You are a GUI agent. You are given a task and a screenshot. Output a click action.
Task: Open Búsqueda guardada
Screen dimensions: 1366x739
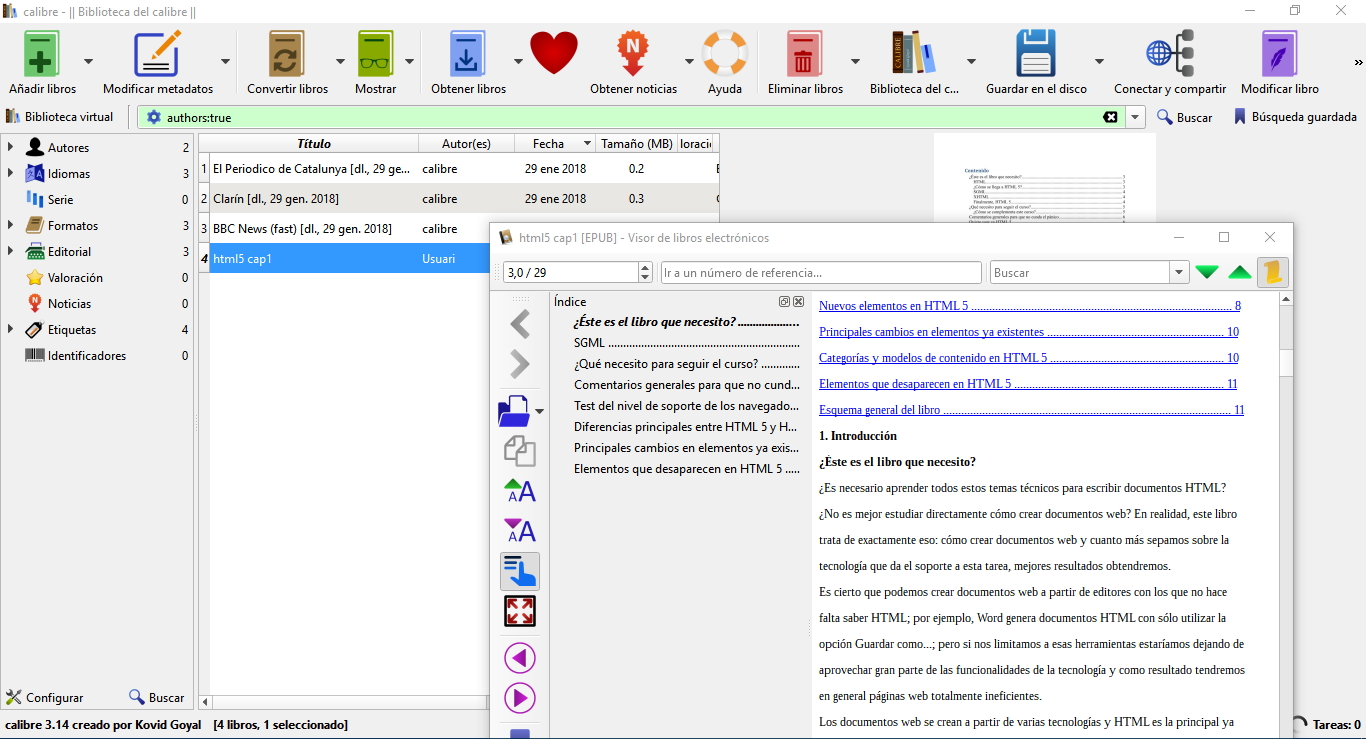(x=1295, y=117)
